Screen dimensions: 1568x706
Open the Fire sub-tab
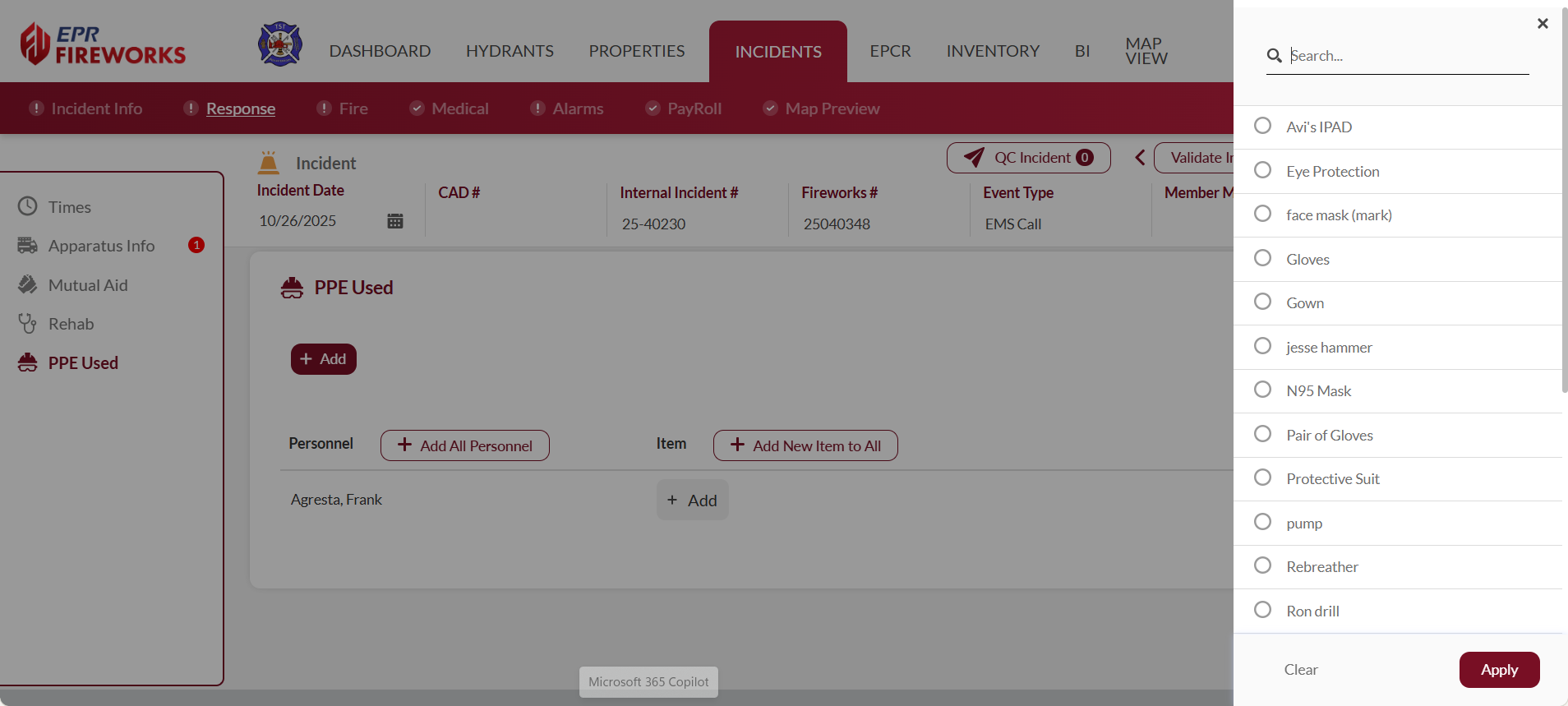coord(353,108)
